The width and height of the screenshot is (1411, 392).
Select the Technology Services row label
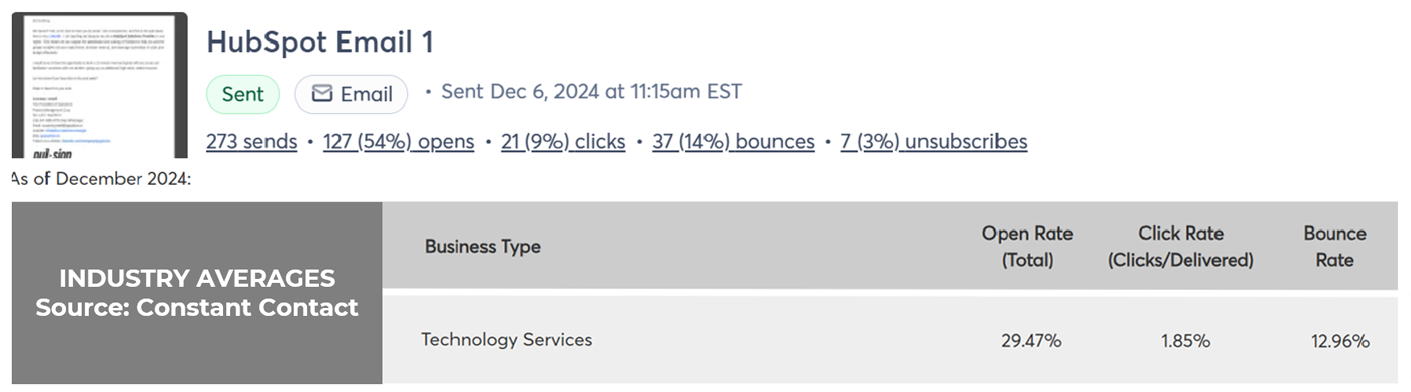[x=507, y=340]
